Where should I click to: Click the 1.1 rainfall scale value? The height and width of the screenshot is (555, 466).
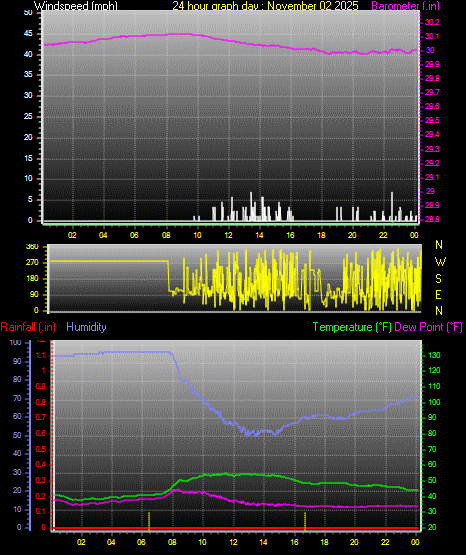[41, 355]
